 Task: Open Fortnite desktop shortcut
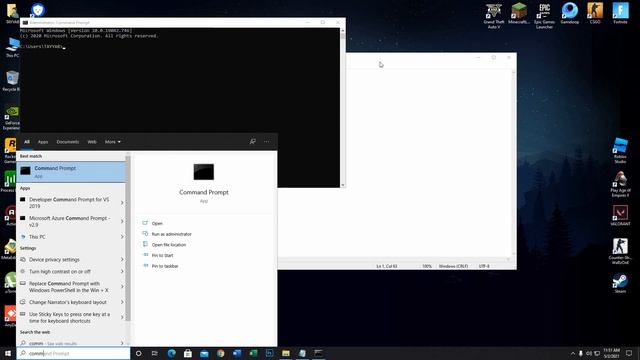tap(620, 13)
